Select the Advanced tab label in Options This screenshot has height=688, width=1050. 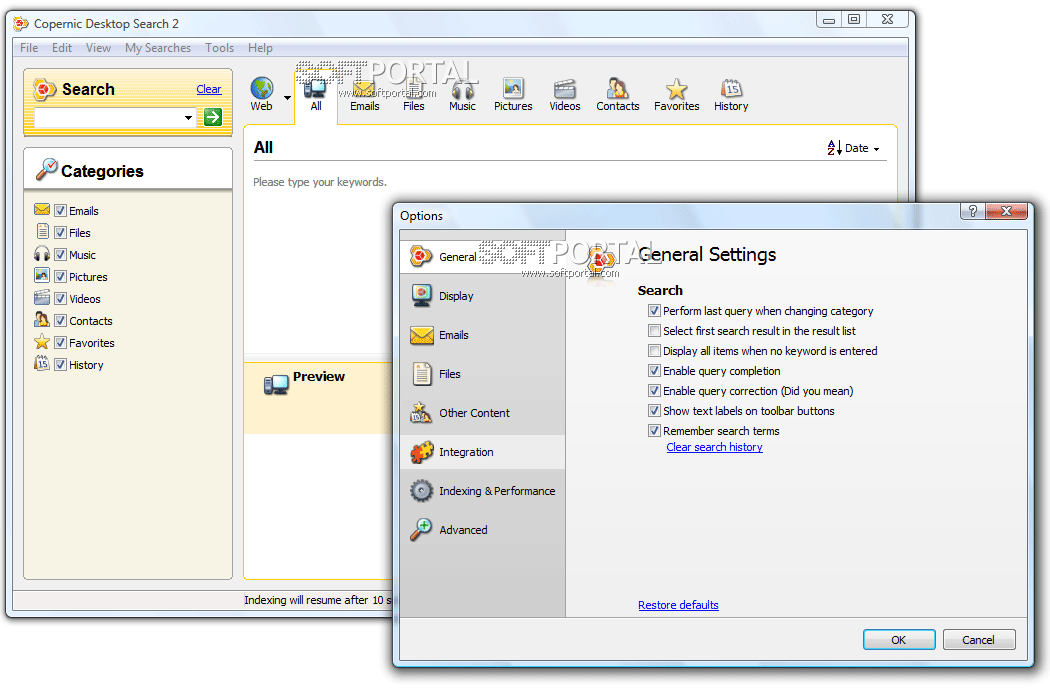(x=463, y=530)
